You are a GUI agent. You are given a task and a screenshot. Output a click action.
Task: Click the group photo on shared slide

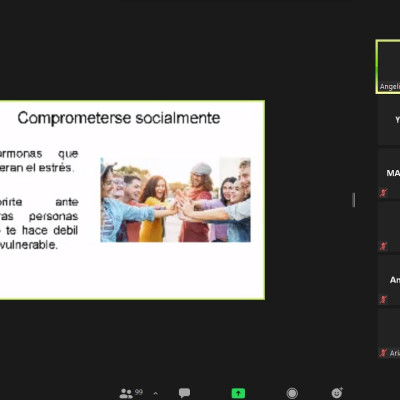pos(175,200)
